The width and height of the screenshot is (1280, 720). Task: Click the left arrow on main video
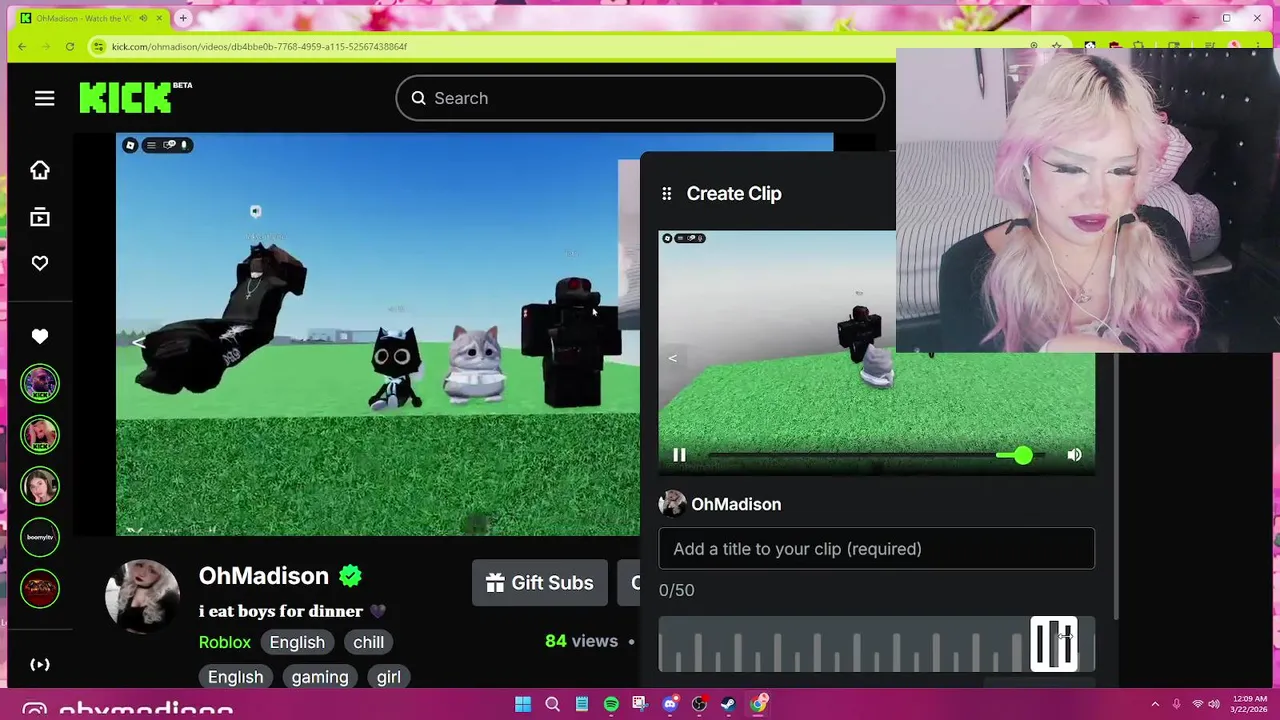coord(139,342)
